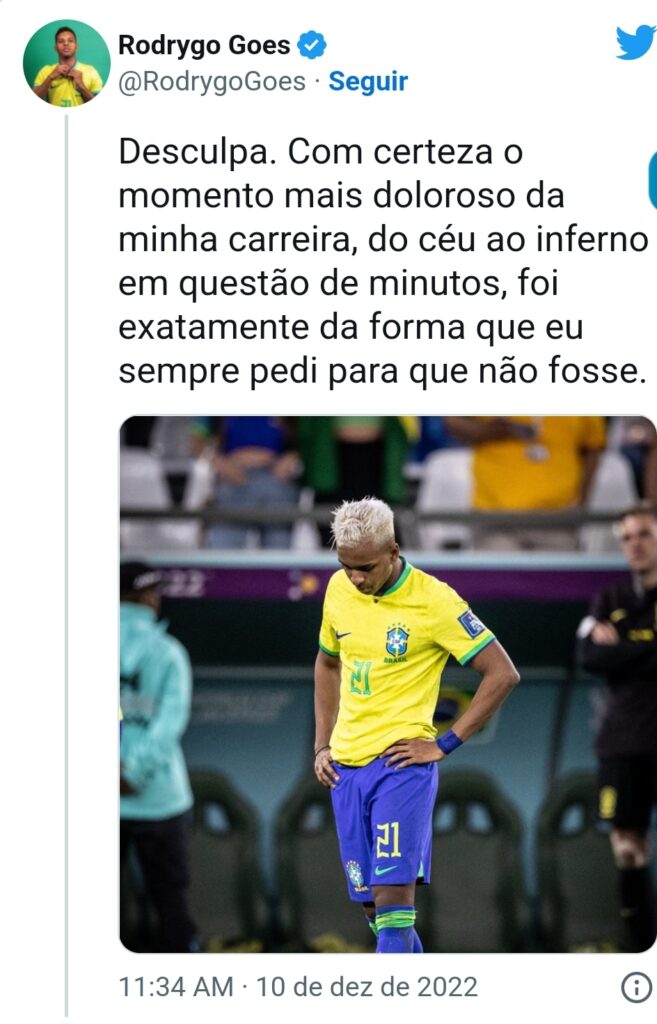Click the Twitter bird logo
The width and height of the screenshot is (657, 1024).
(636, 42)
